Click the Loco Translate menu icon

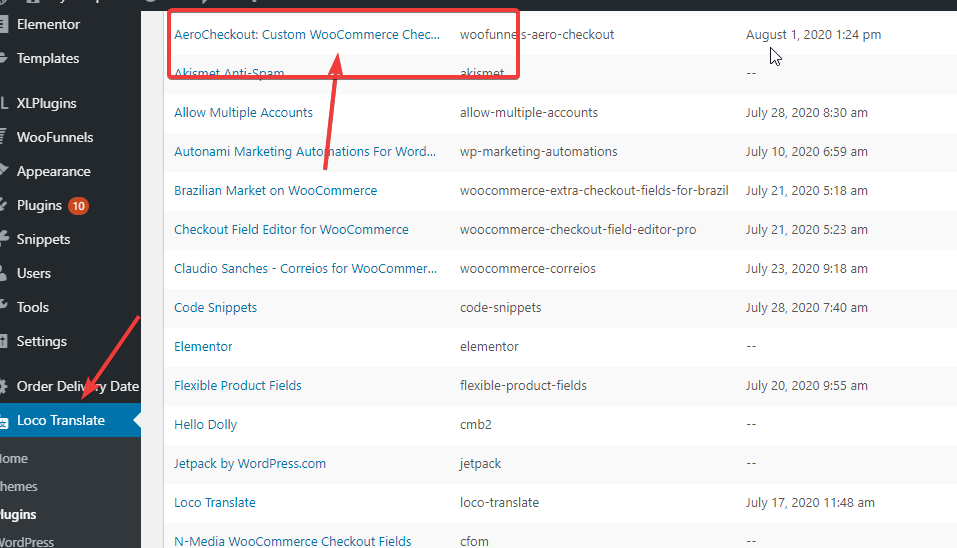pos(4,421)
